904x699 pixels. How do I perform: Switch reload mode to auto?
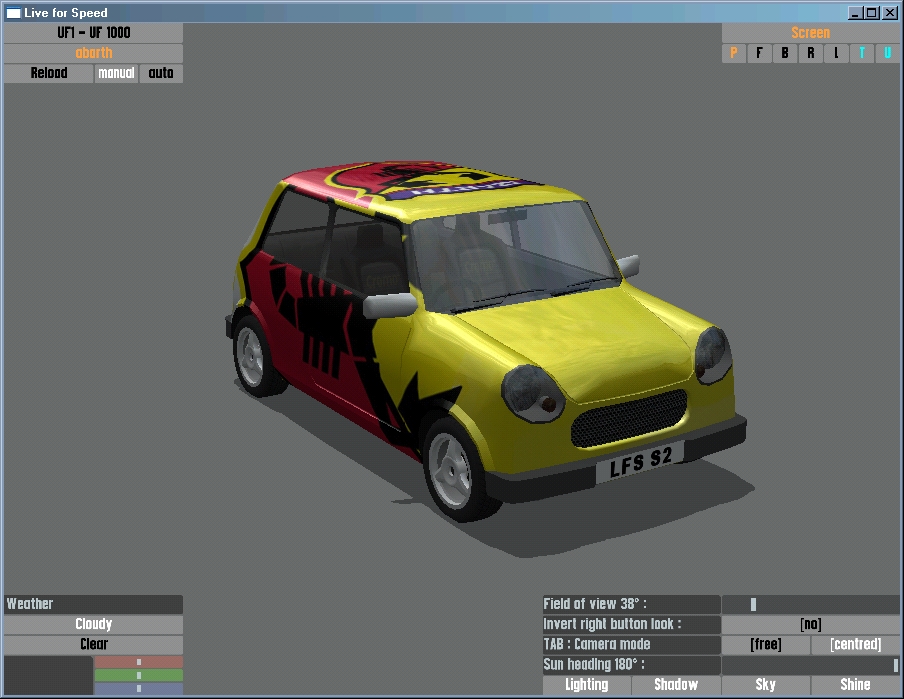click(x=161, y=73)
